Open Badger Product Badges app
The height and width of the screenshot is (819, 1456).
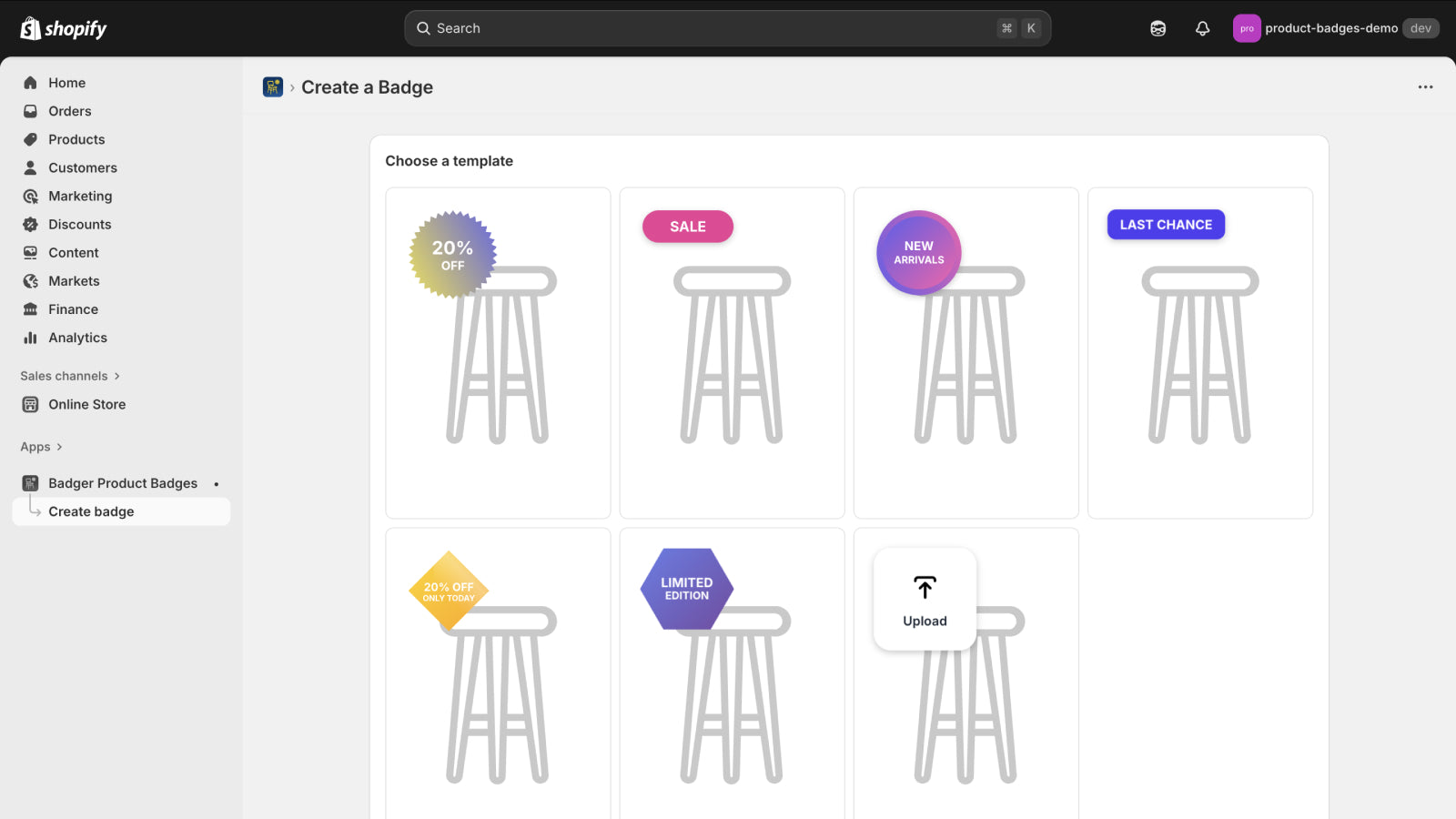tap(122, 483)
